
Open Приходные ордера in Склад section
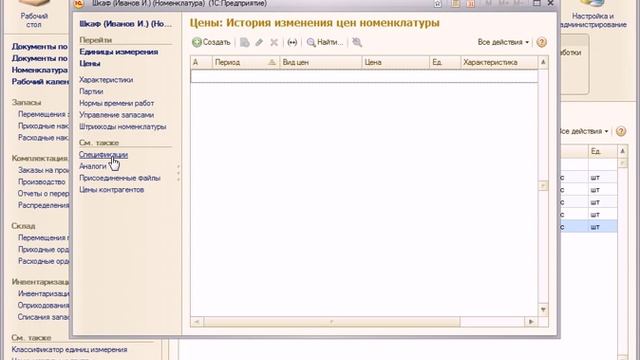[44, 249]
